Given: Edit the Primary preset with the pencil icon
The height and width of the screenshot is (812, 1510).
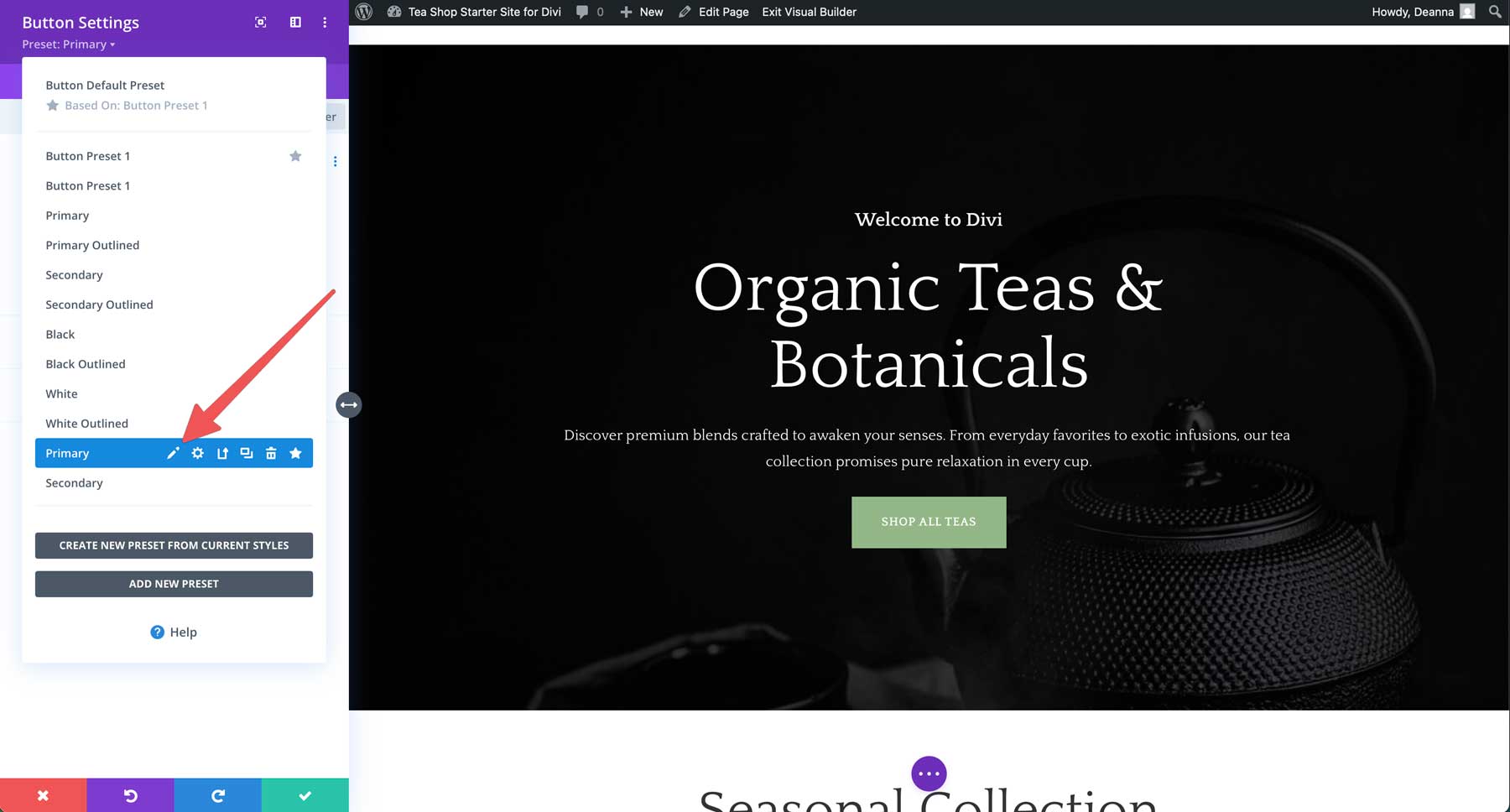Looking at the screenshot, I should [x=173, y=453].
